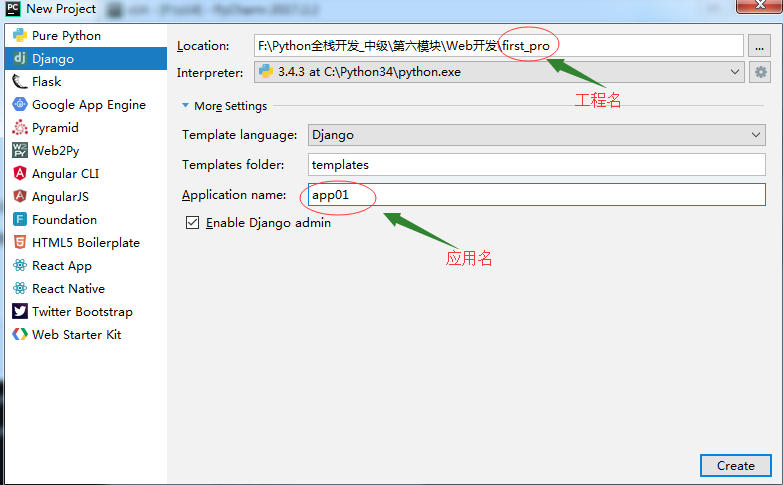Choose Flask project type
This screenshot has height=485, width=783.
point(86,81)
